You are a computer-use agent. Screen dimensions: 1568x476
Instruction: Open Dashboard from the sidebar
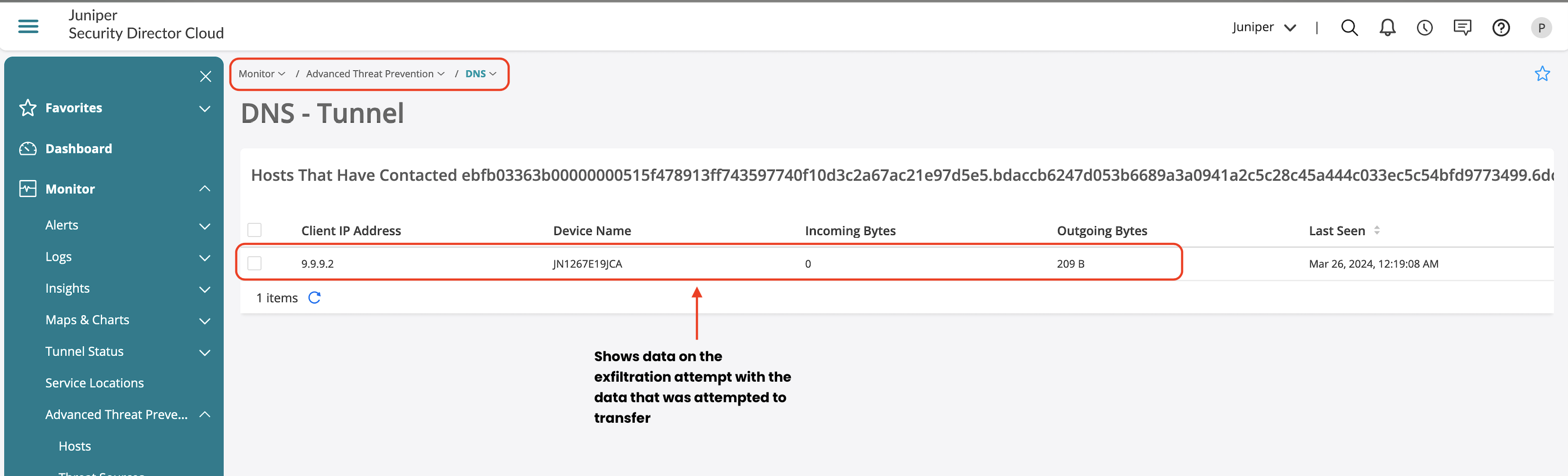click(x=79, y=149)
